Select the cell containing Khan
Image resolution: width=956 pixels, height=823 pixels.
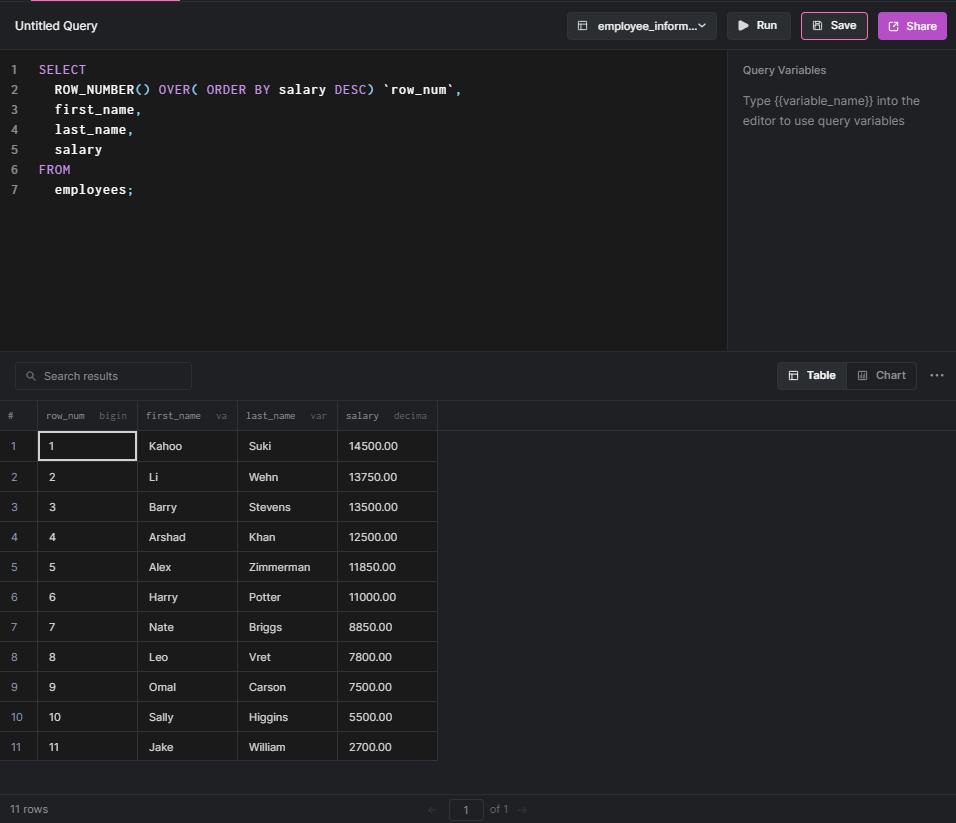[287, 537]
